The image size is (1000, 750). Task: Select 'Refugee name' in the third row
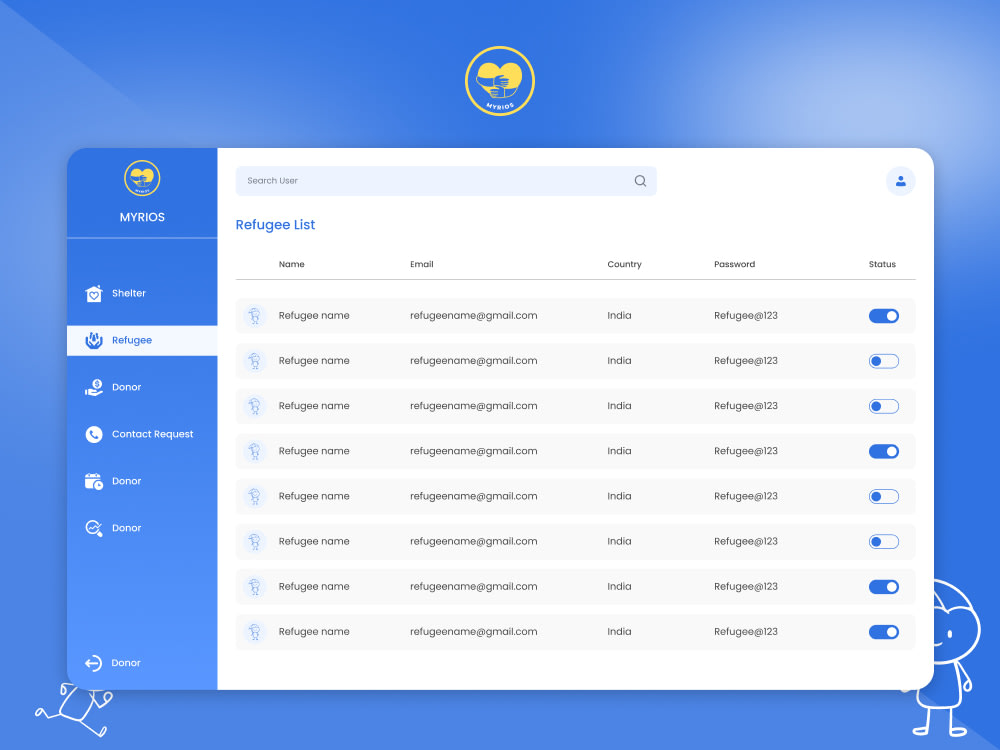click(314, 406)
